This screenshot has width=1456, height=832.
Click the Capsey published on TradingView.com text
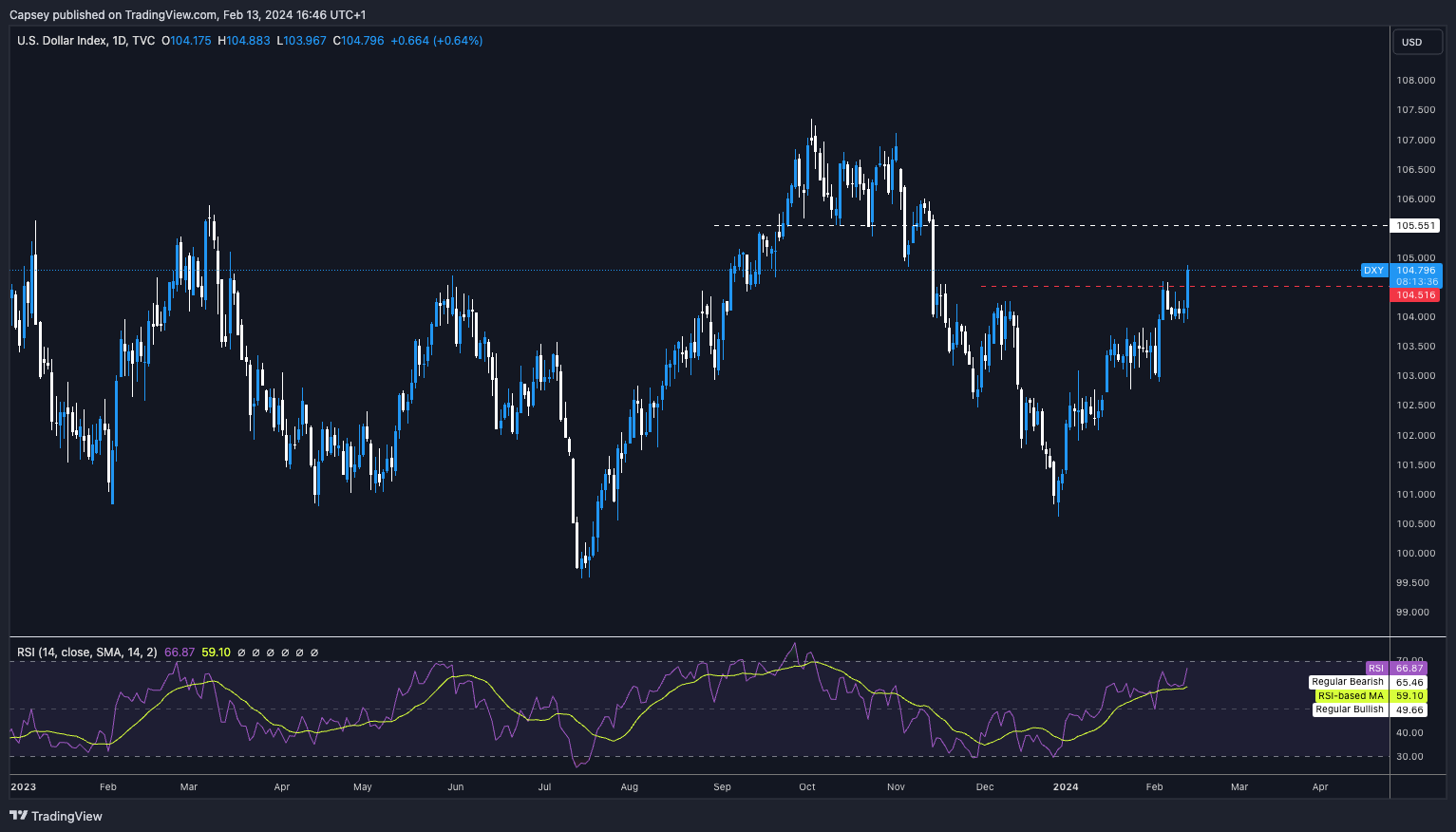point(187,14)
